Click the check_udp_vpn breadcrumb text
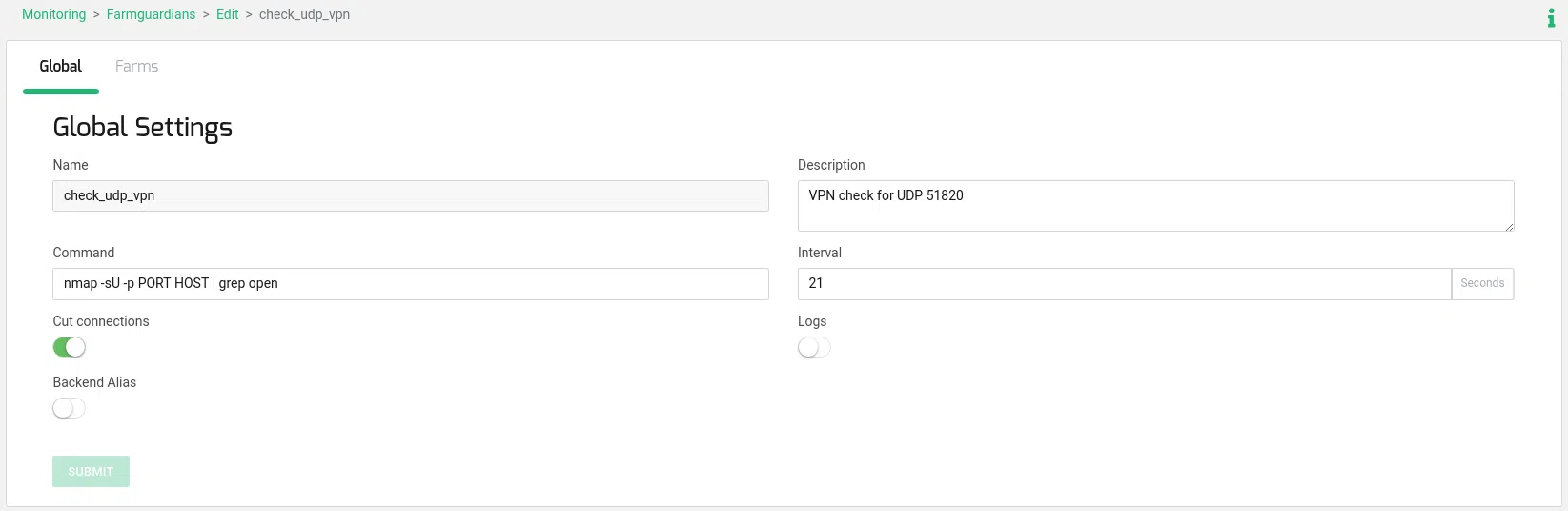1568x511 pixels. [x=304, y=14]
